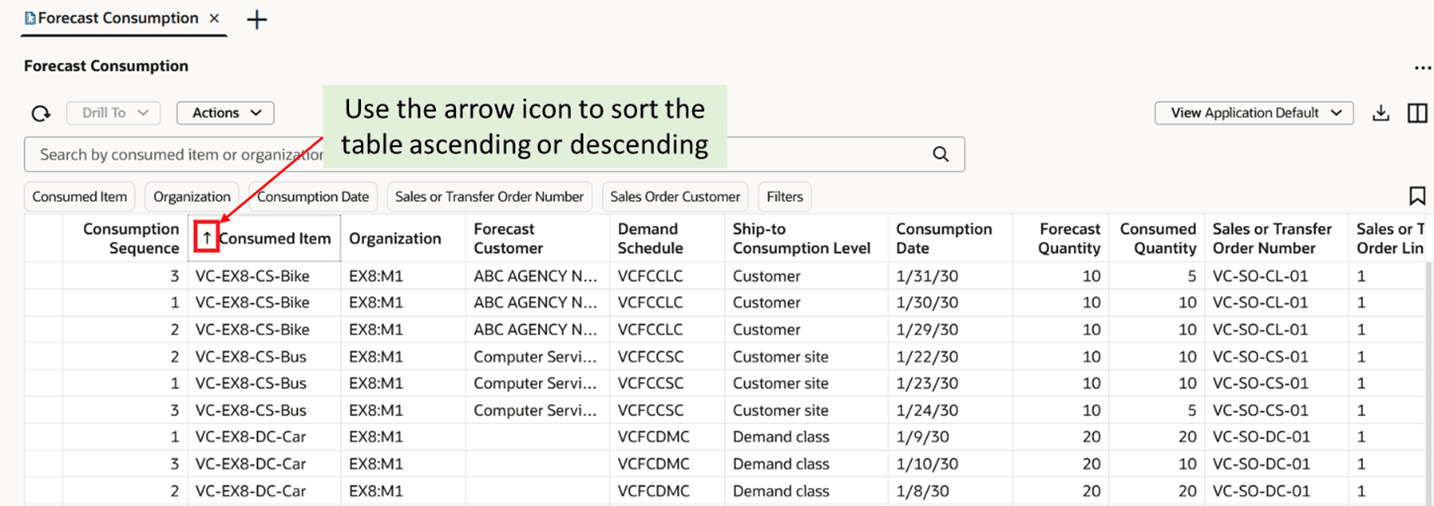Image resolution: width=1434 pixels, height=506 pixels.
Task: Toggle the Consumption Date filter chip
Action: point(313,197)
